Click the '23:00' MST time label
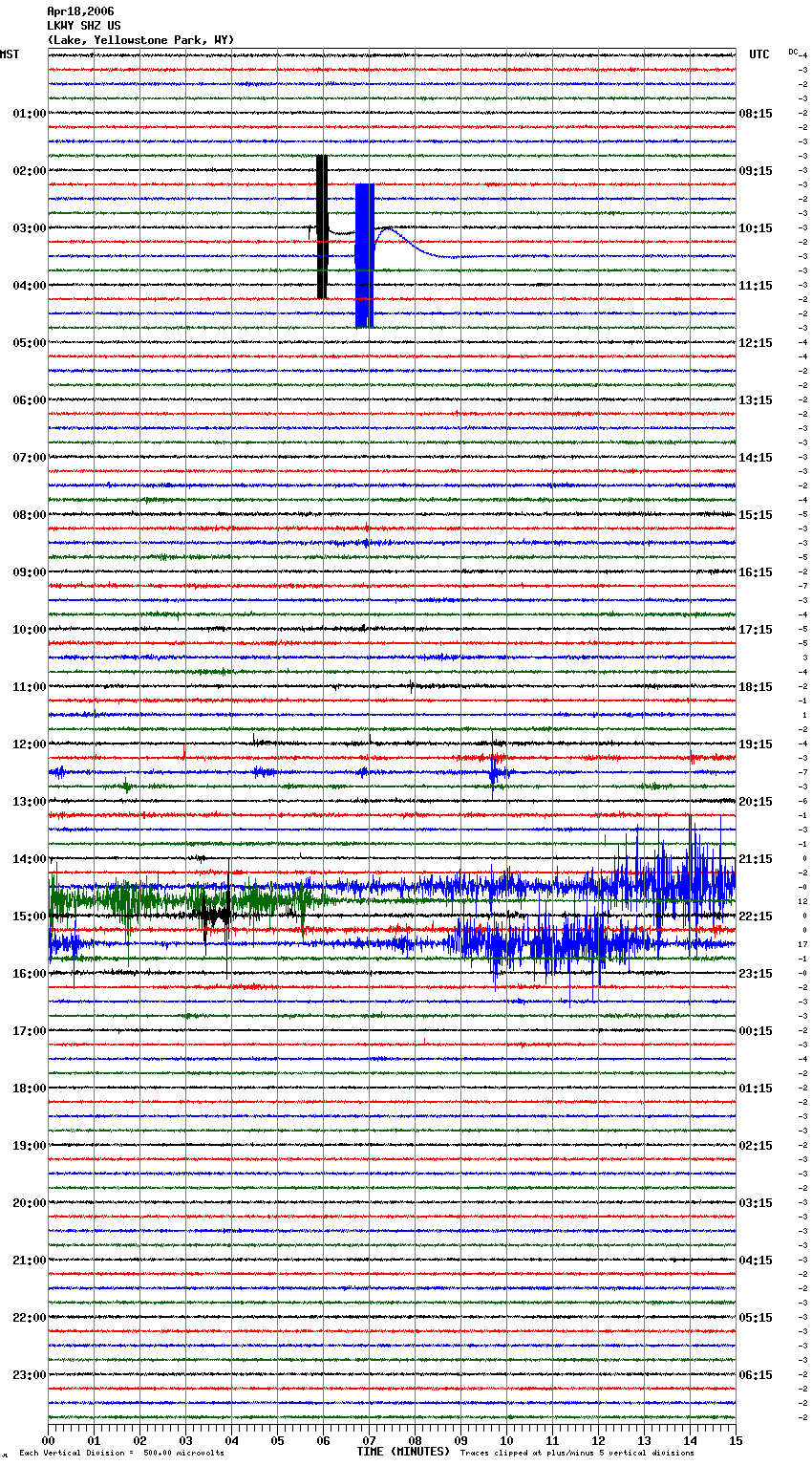This screenshot has height=1466, width=812. point(30,1375)
